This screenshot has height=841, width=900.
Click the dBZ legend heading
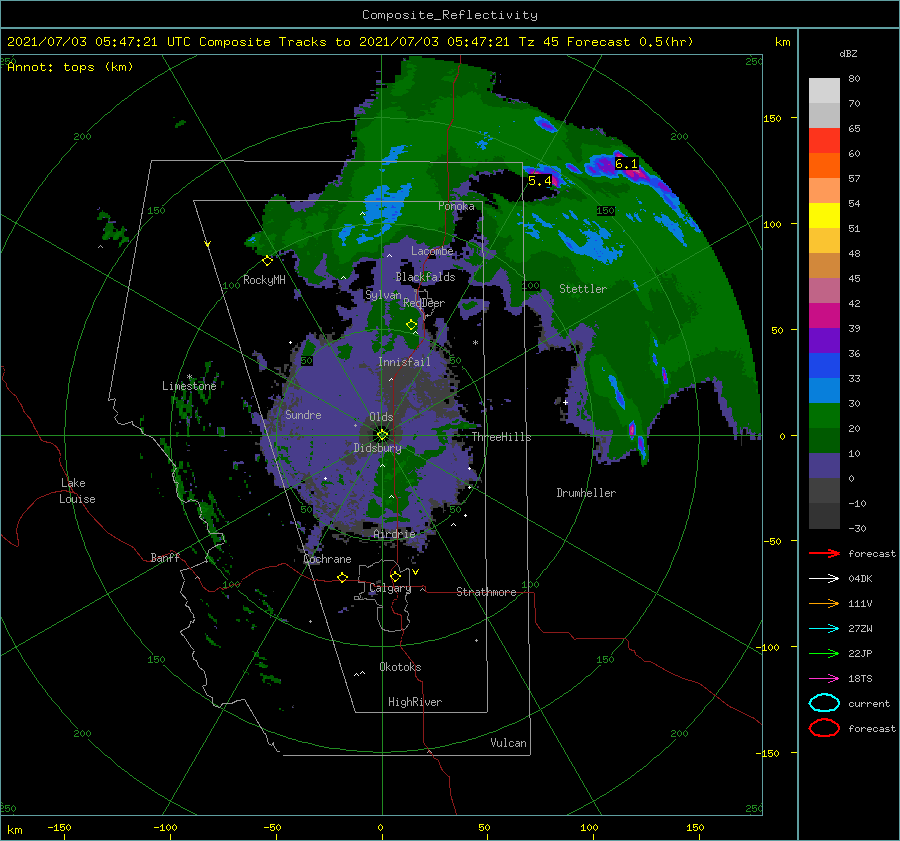coord(848,53)
